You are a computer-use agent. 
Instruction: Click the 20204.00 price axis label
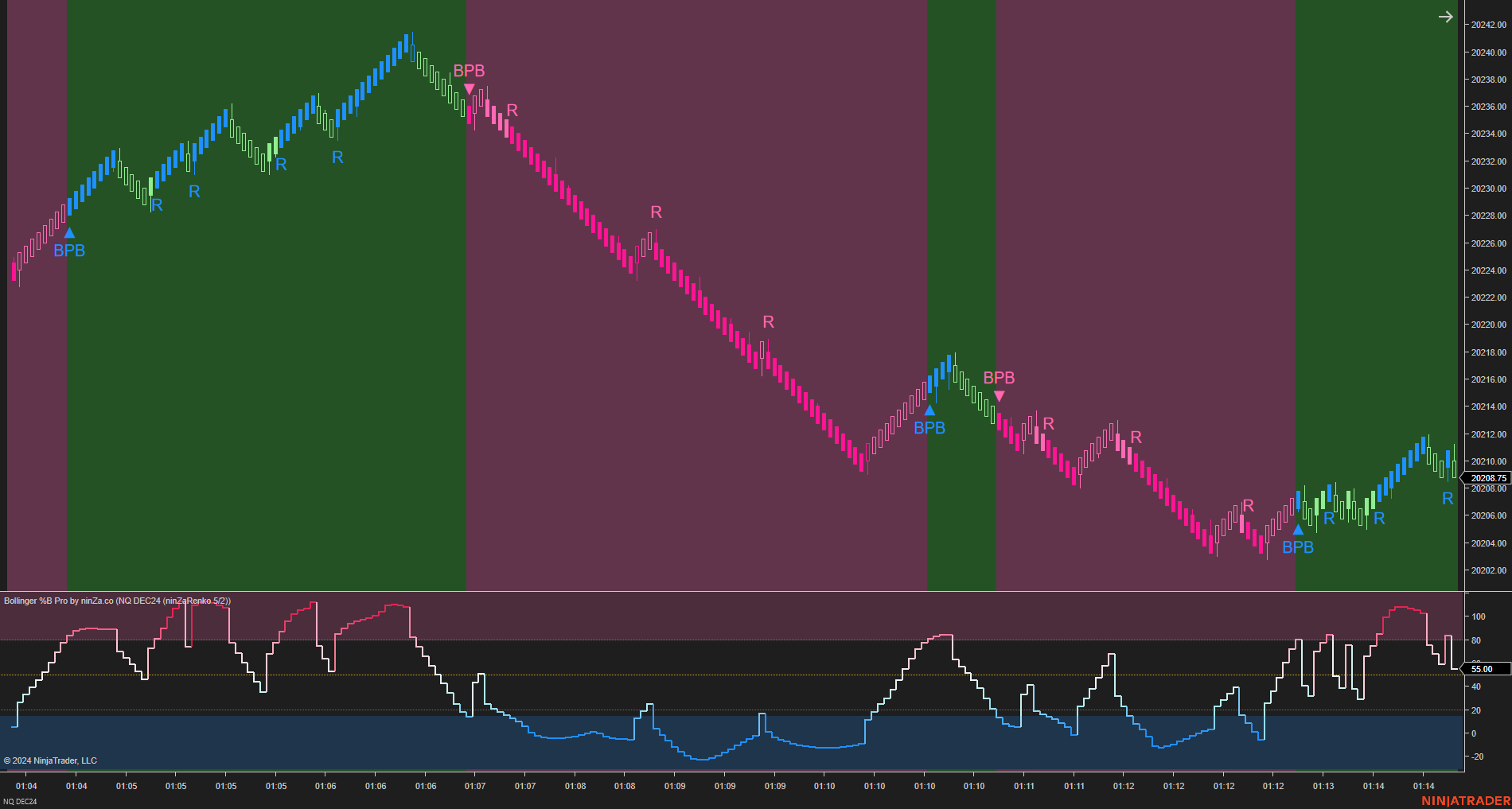(1488, 543)
